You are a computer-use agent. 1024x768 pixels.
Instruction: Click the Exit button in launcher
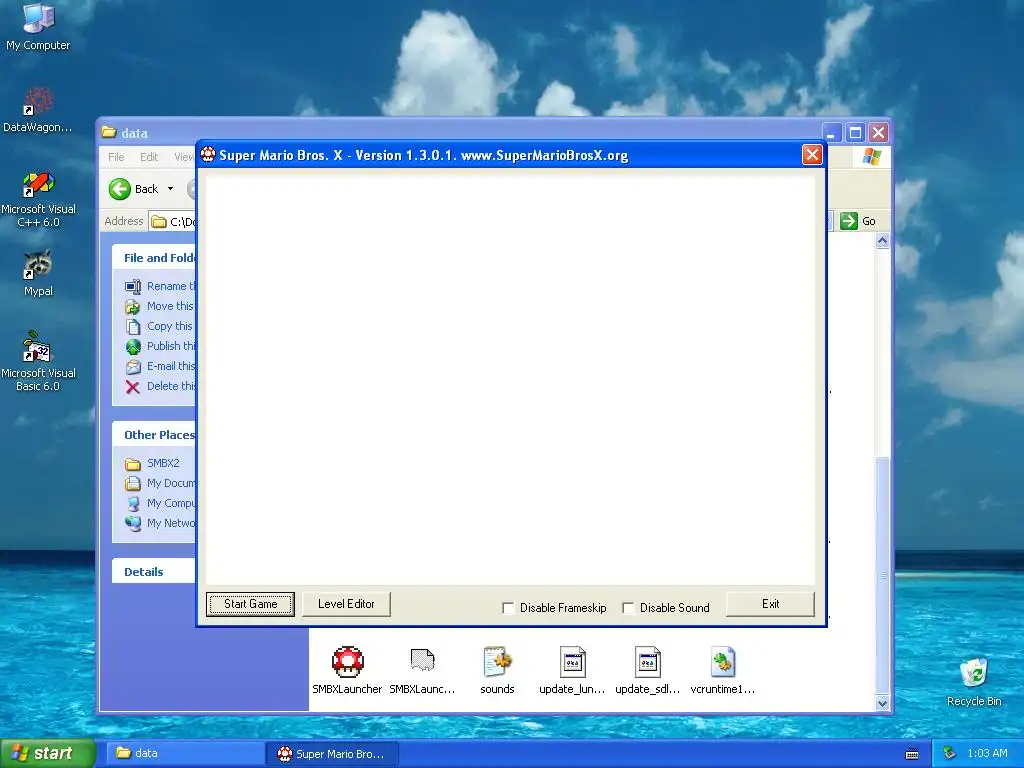pos(770,604)
